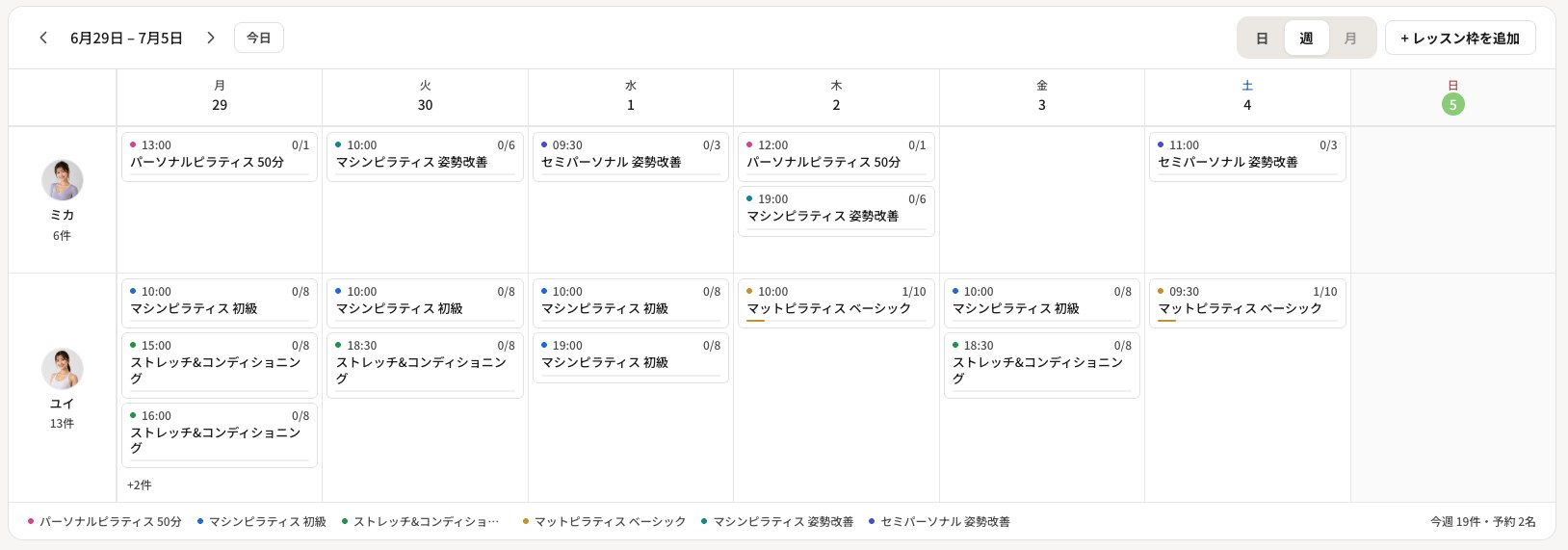Select the 金 3 column header
The height and width of the screenshot is (550, 1568).
tap(1041, 96)
